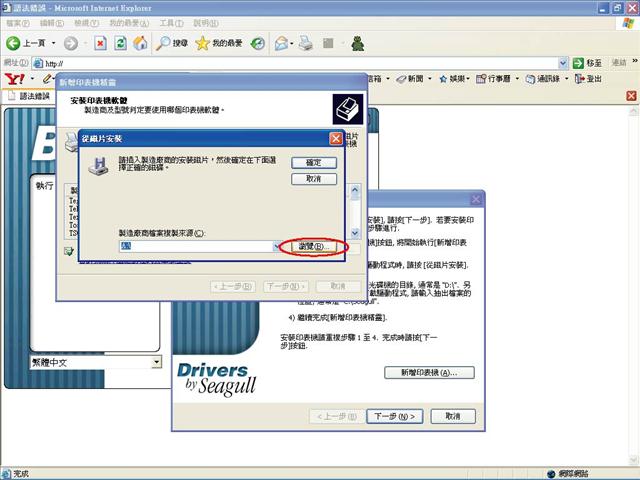Go to the Home page icon
640x480 pixels.
140,43
